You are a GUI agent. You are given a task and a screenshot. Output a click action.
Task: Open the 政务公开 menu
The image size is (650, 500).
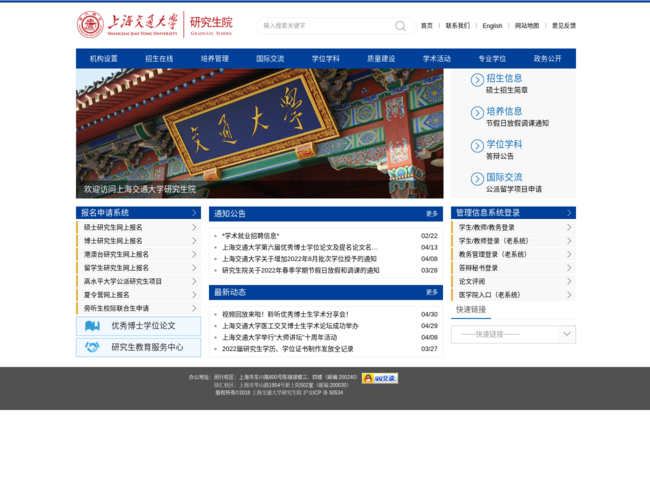[x=548, y=58]
